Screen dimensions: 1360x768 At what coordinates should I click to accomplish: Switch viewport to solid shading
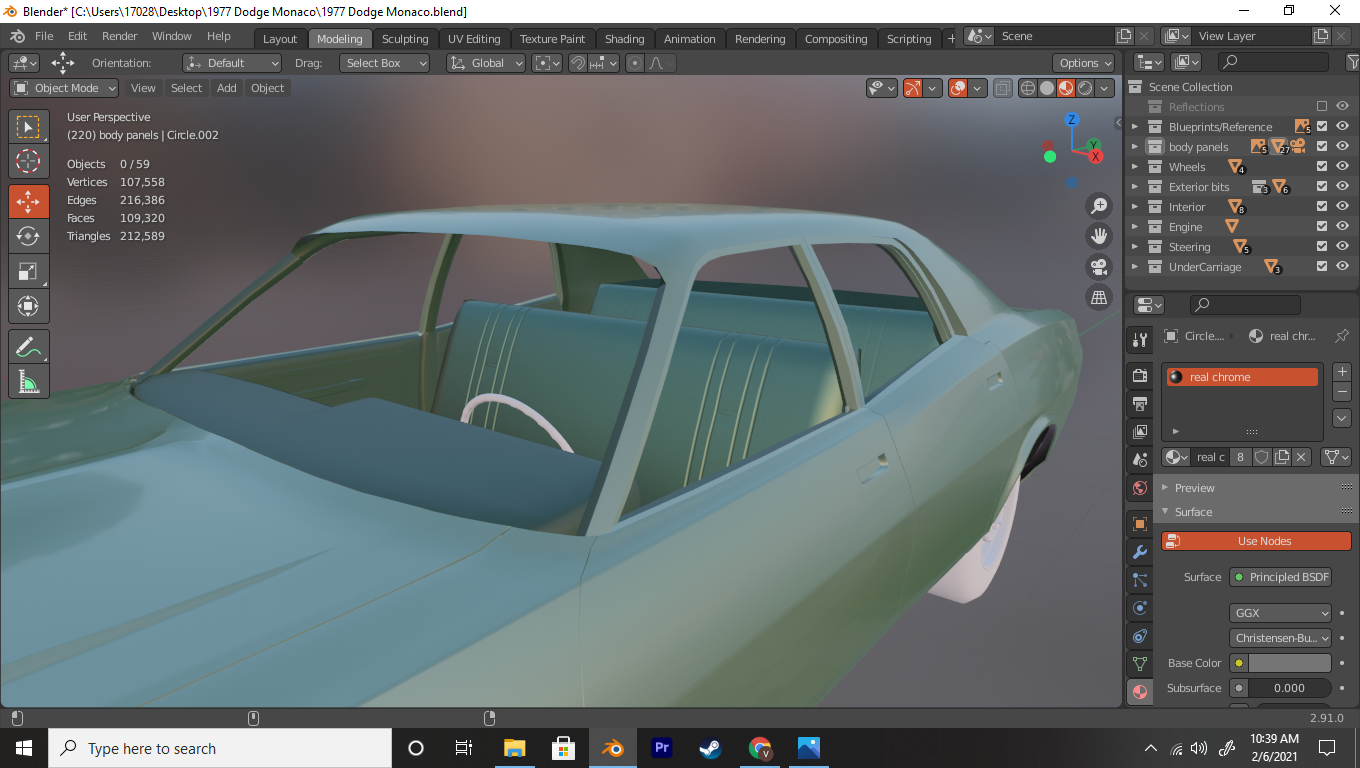point(1047,88)
